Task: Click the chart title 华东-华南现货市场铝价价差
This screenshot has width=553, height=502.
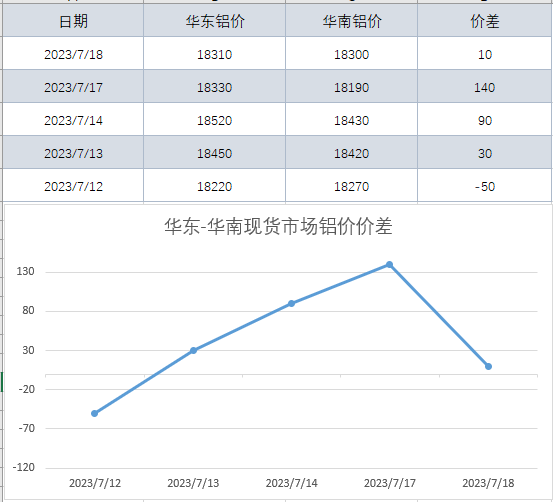Action: coord(278,226)
